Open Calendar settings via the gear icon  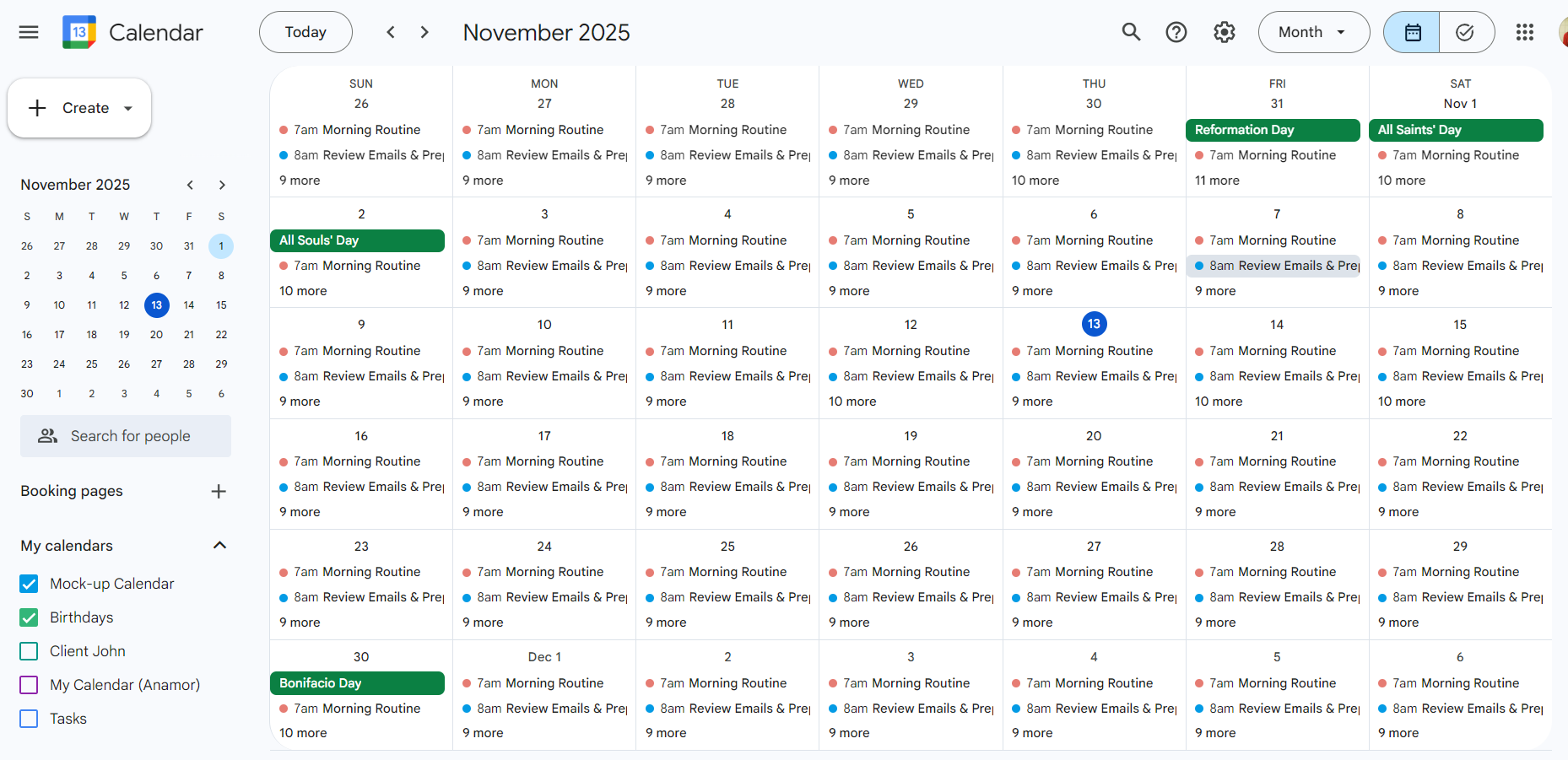1224,32
